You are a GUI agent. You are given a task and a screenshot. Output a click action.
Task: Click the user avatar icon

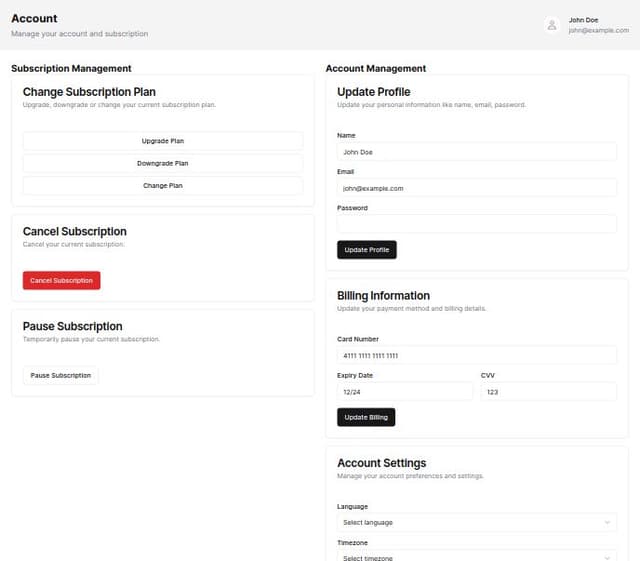(x=552, y=25)
